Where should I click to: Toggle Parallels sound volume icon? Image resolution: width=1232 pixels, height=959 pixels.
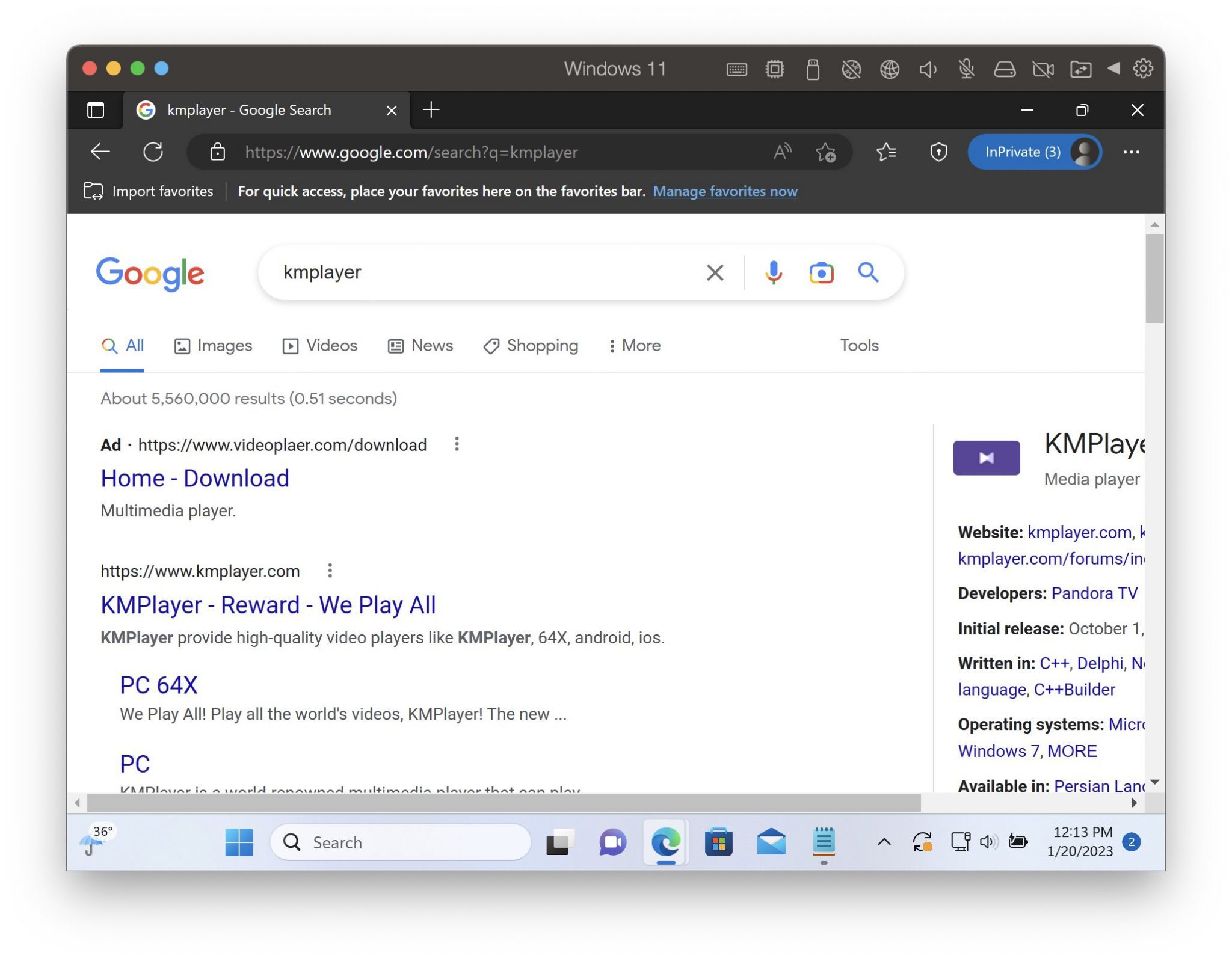tap(928, 69)
